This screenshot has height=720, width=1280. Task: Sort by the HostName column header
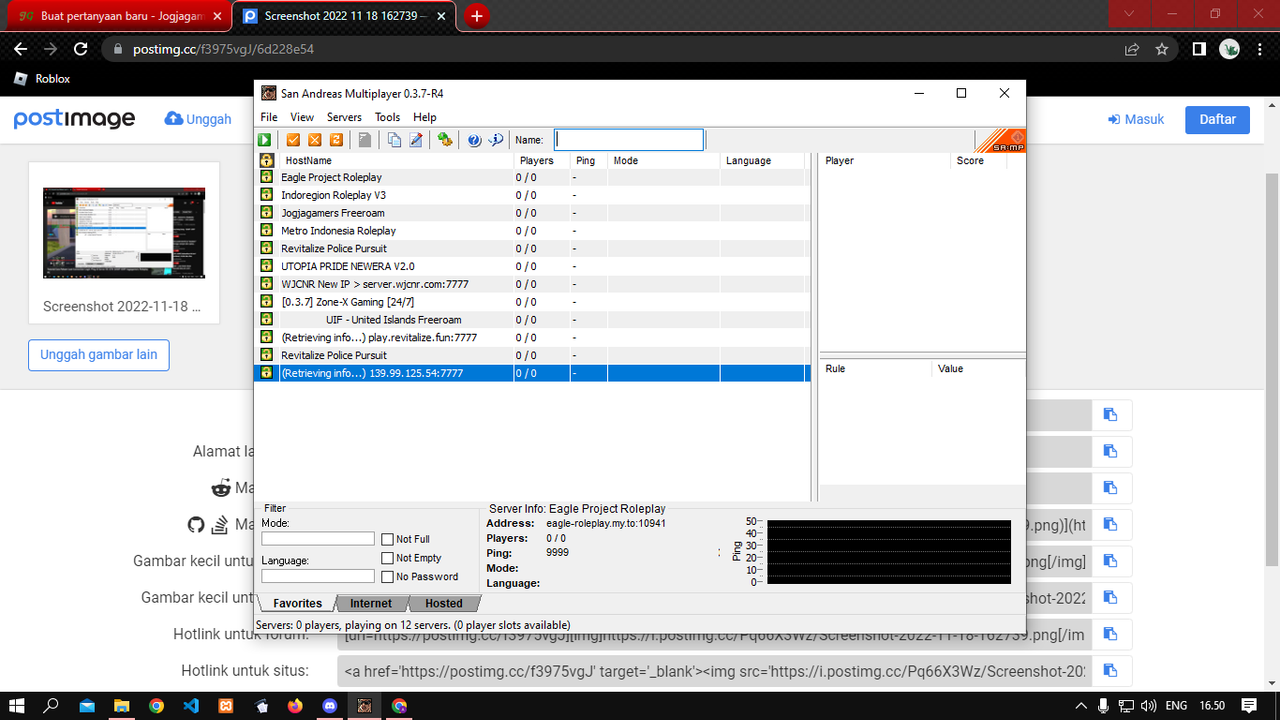click(396, 160)
